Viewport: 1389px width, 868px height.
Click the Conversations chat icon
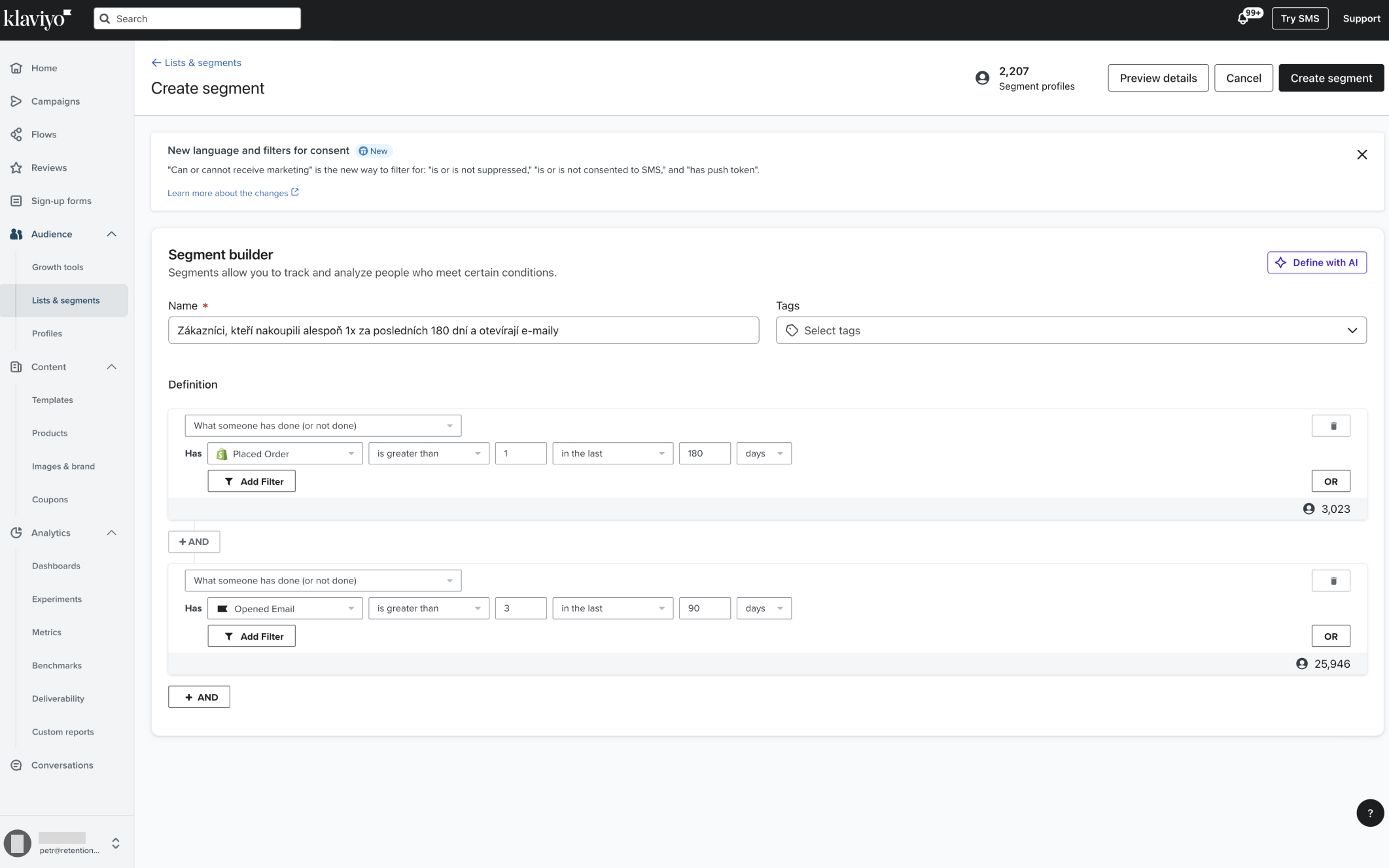(x=16, y=765)
